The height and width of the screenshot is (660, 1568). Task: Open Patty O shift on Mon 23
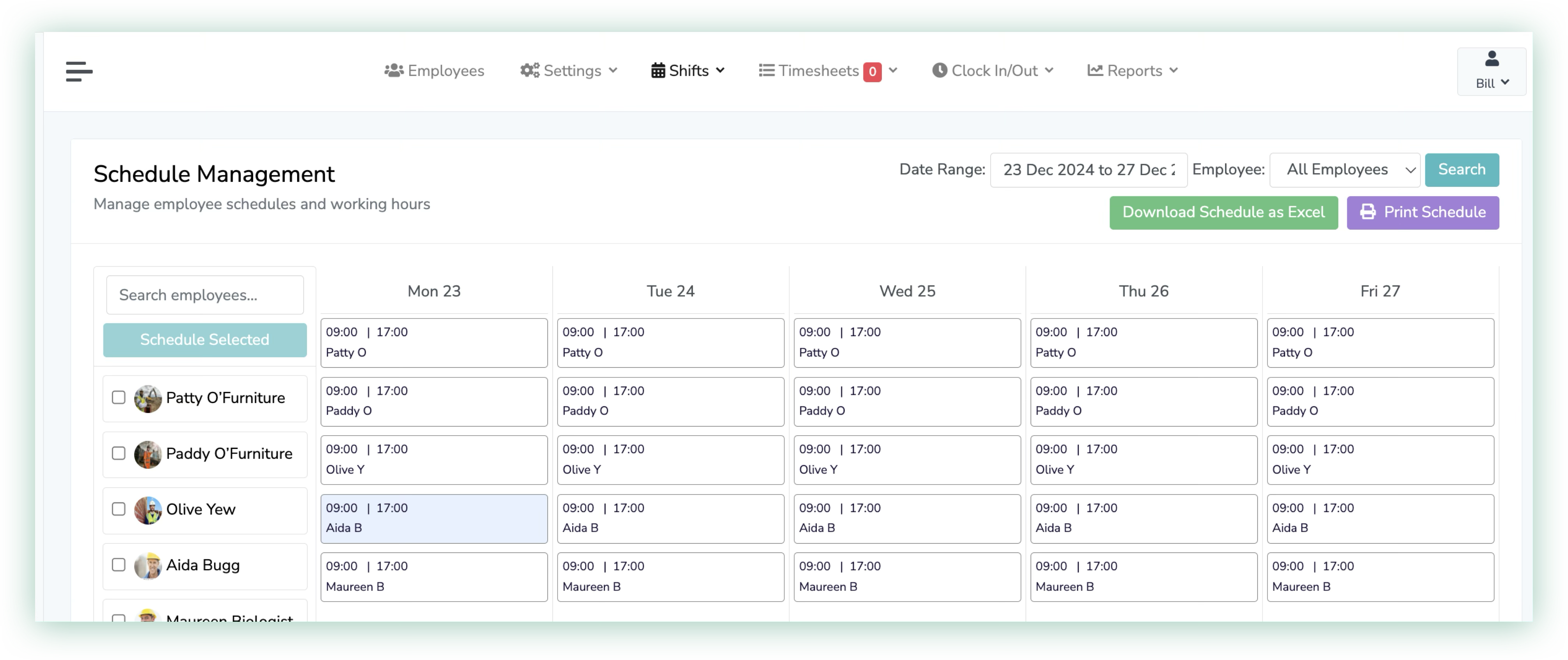[x=434, y=343]
